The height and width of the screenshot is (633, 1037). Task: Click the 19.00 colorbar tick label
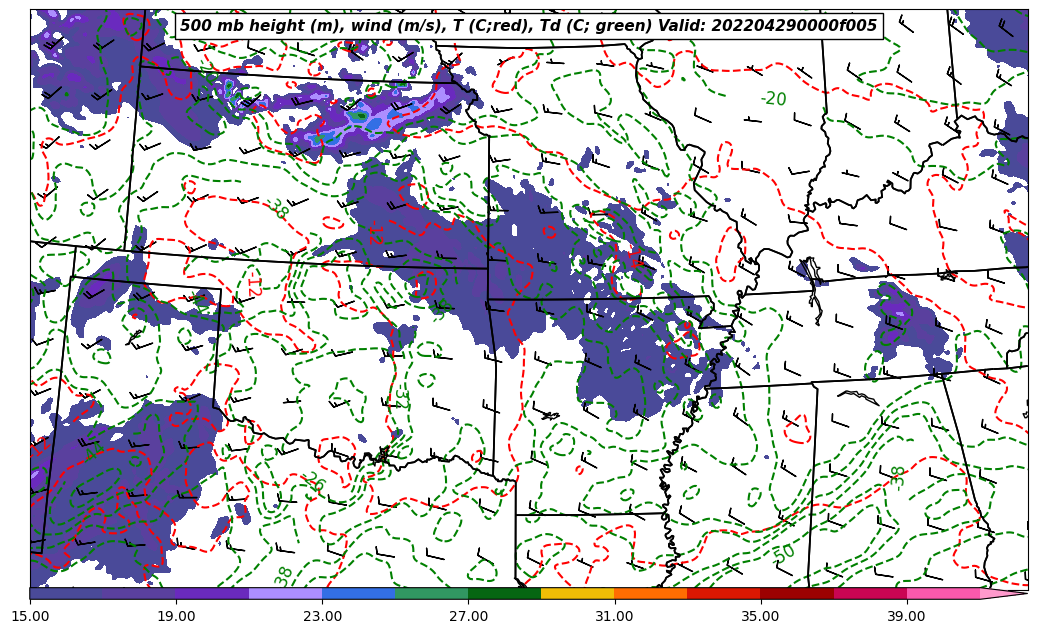(176, 616)
